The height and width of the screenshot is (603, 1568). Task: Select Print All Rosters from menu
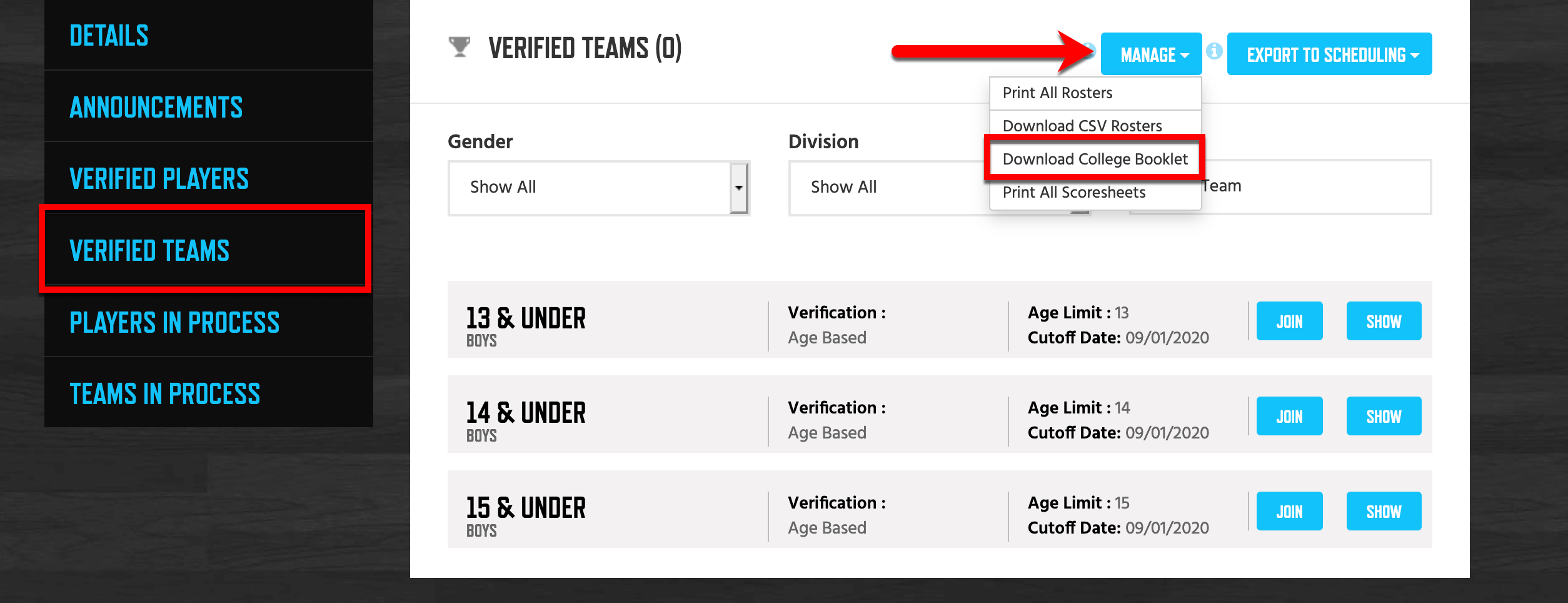1057,93
